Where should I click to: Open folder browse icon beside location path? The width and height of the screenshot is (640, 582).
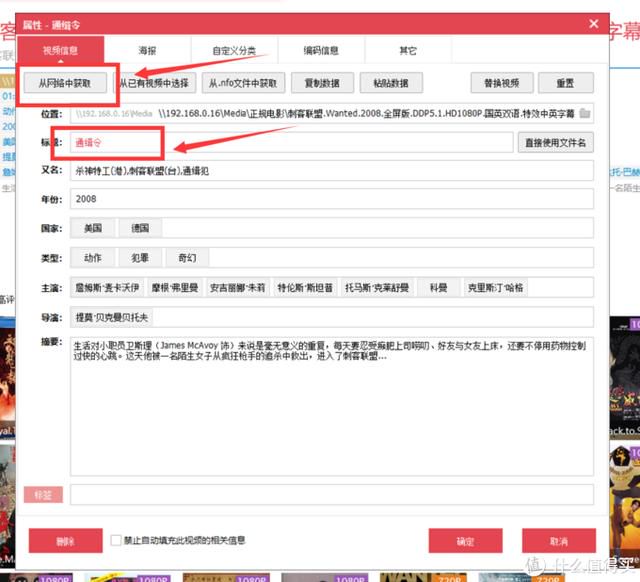pyautogui.click(x=585, y=113)
